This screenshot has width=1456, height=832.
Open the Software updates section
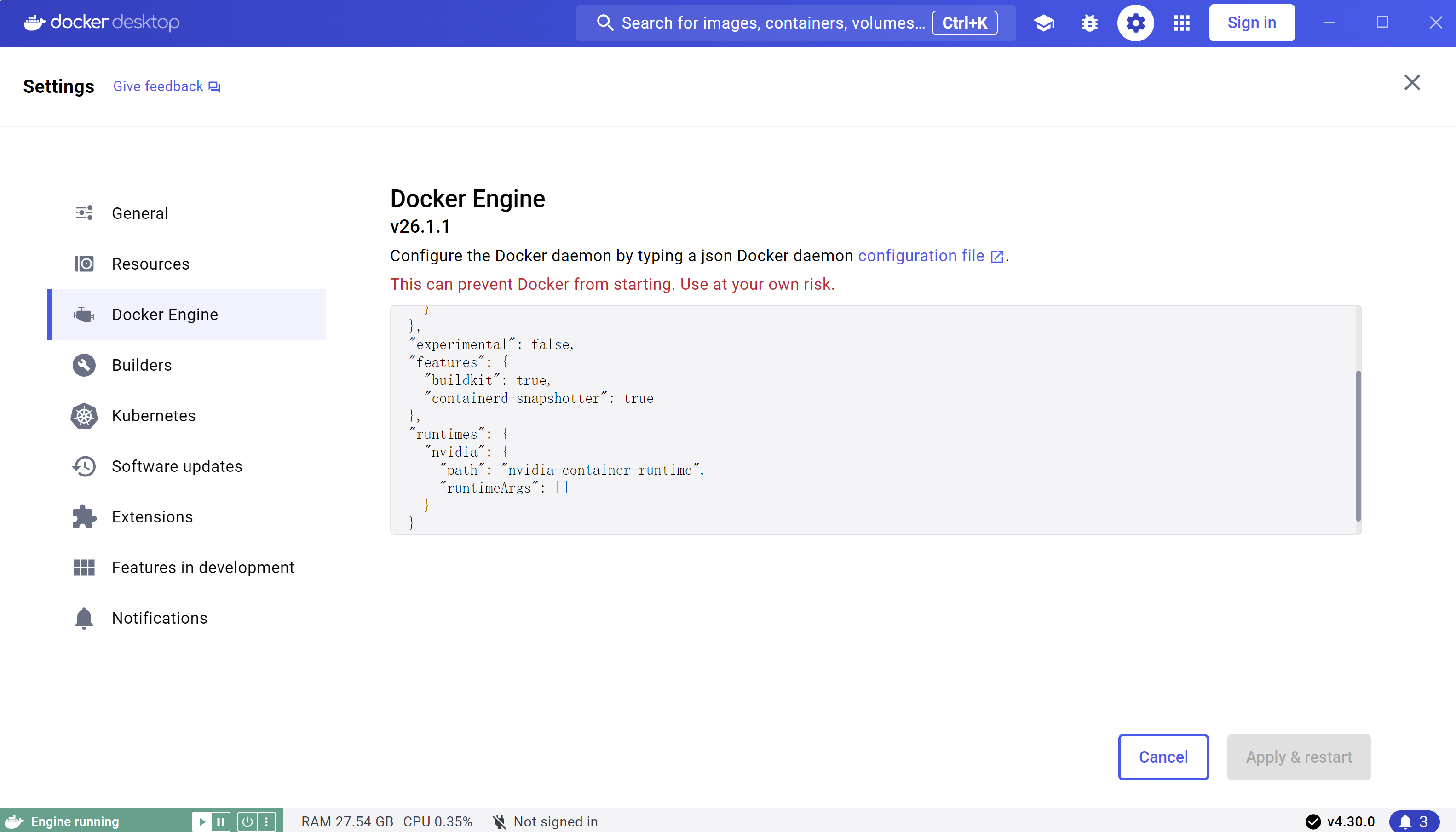point(177,466)
